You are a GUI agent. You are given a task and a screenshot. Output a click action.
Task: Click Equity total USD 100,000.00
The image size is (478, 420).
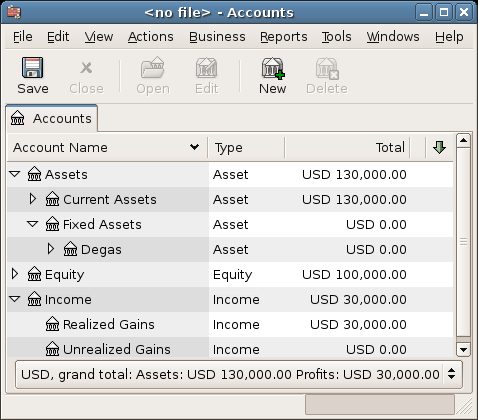[x=354, y=274]
